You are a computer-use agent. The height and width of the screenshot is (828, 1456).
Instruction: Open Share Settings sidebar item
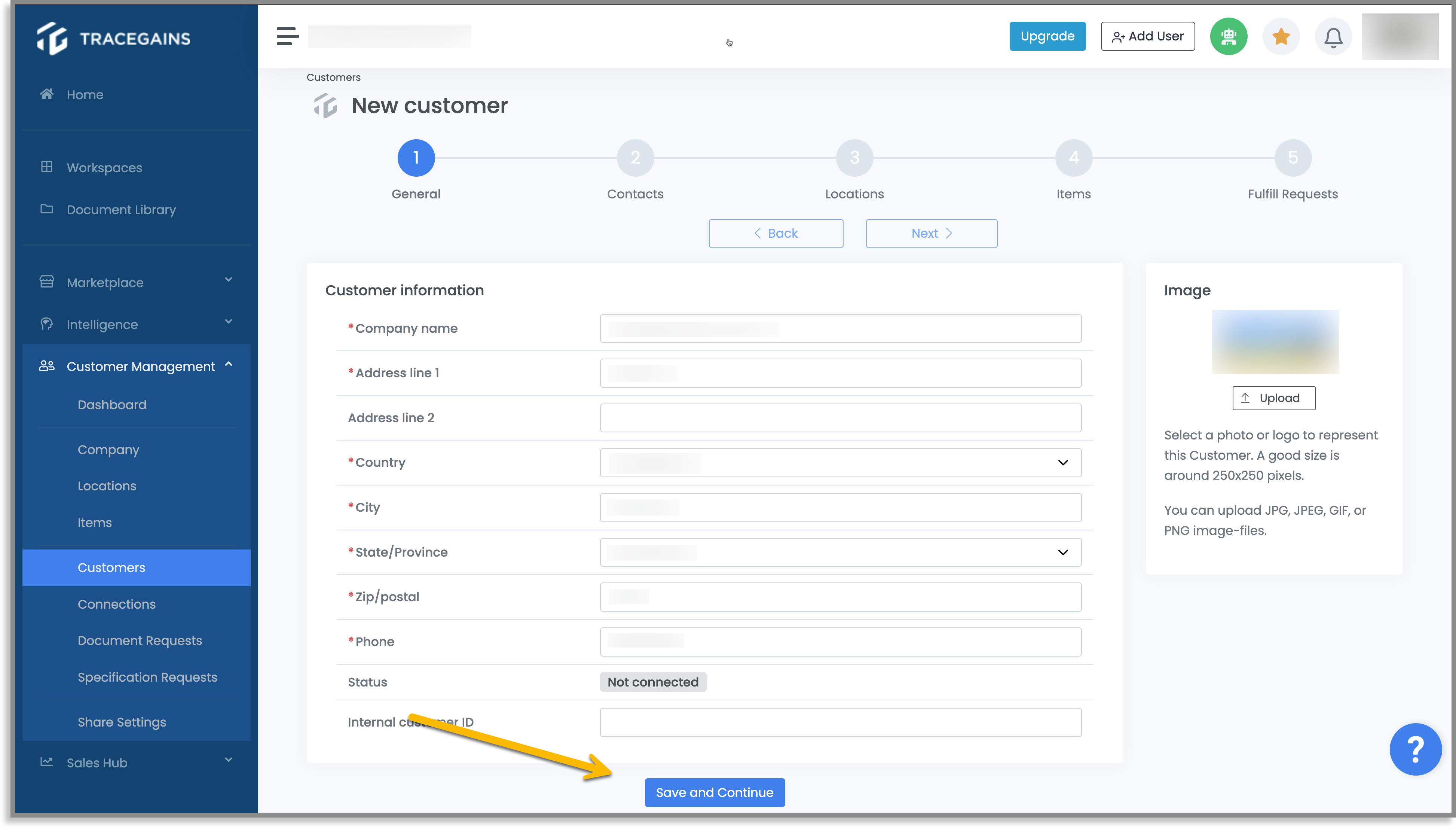coord(122,722)
